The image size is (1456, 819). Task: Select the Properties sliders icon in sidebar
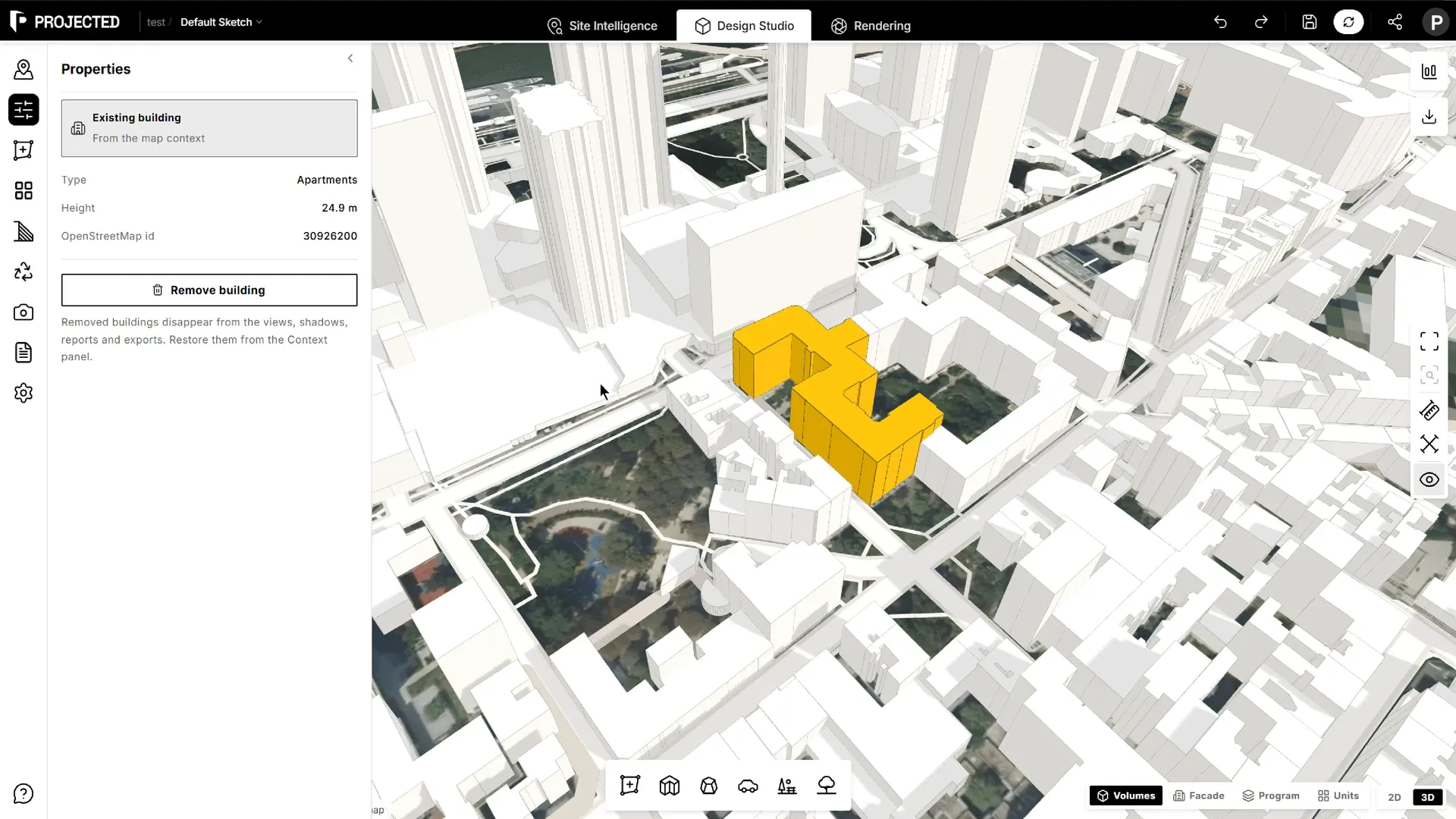24,110
